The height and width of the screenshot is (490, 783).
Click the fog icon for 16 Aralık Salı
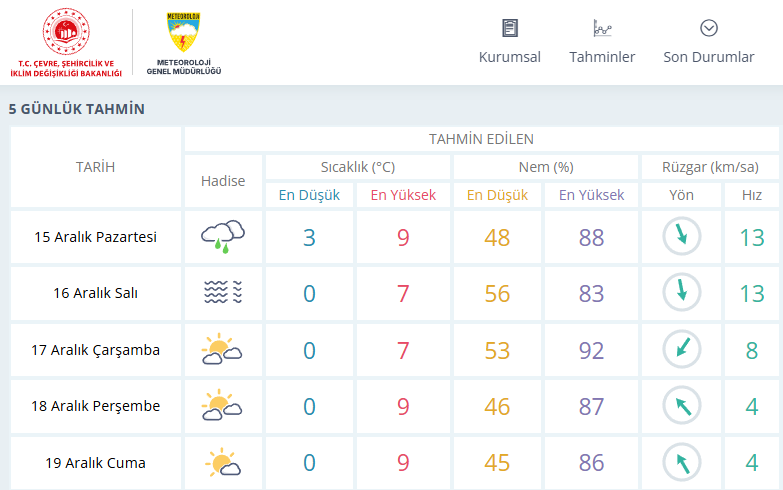[x=222, y=293]
